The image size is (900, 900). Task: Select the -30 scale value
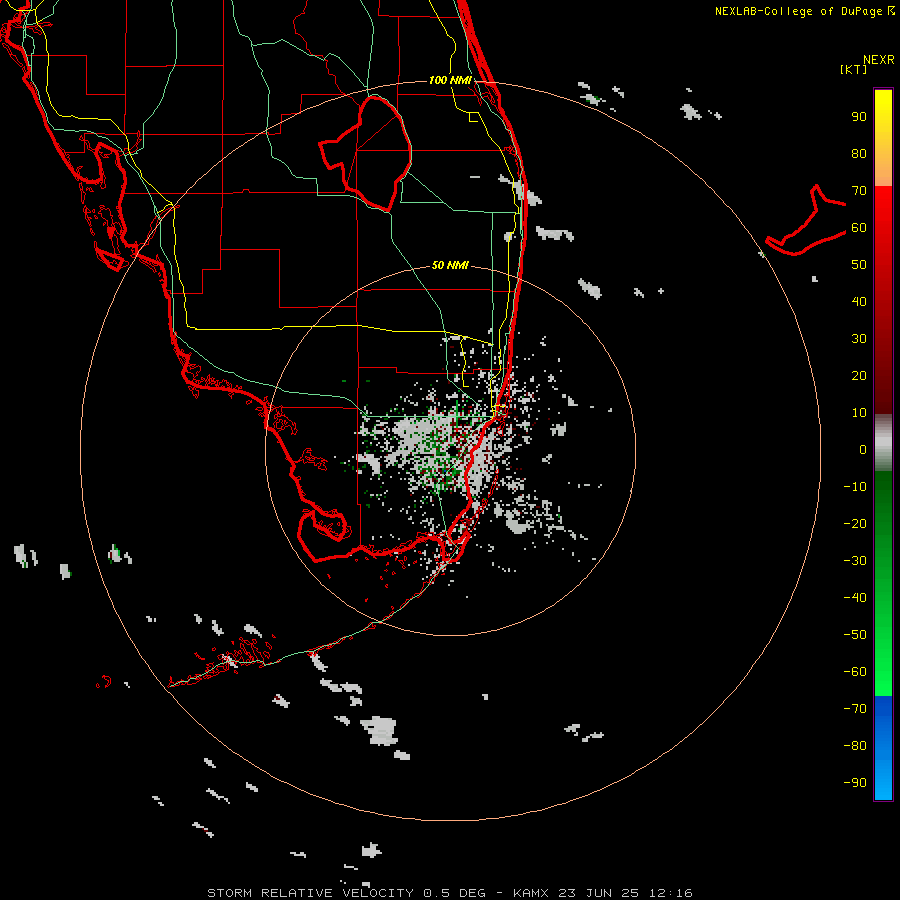point(855,561)
